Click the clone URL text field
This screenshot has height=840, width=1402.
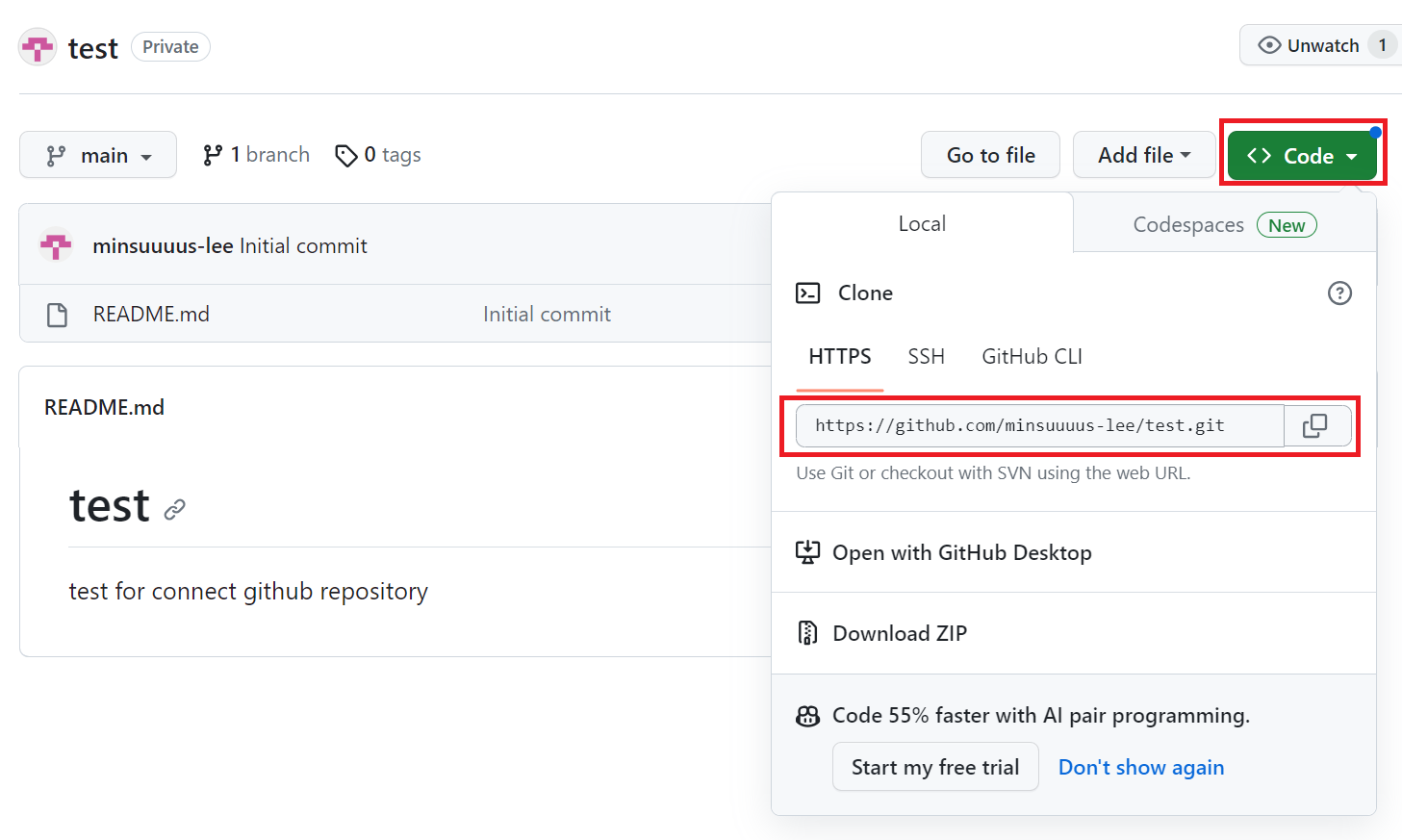(1039, 425)
